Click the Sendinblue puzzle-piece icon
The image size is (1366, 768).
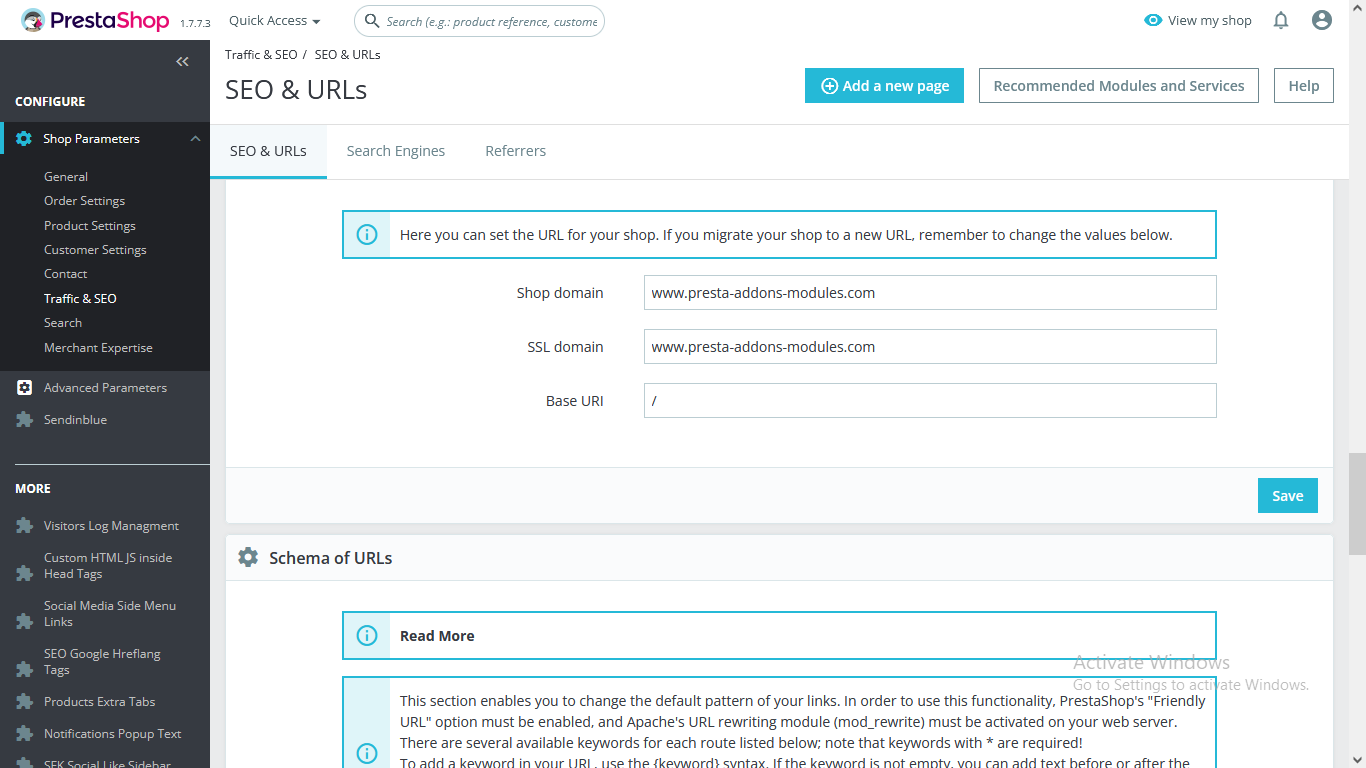[24, 420]
